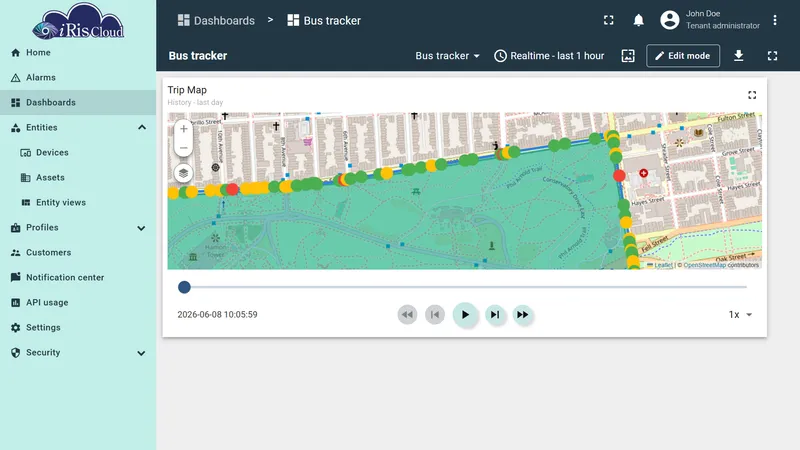Toggle fullscreen icon in top header
This screenshot has width=800, height=450.
(x=609, y=20)
